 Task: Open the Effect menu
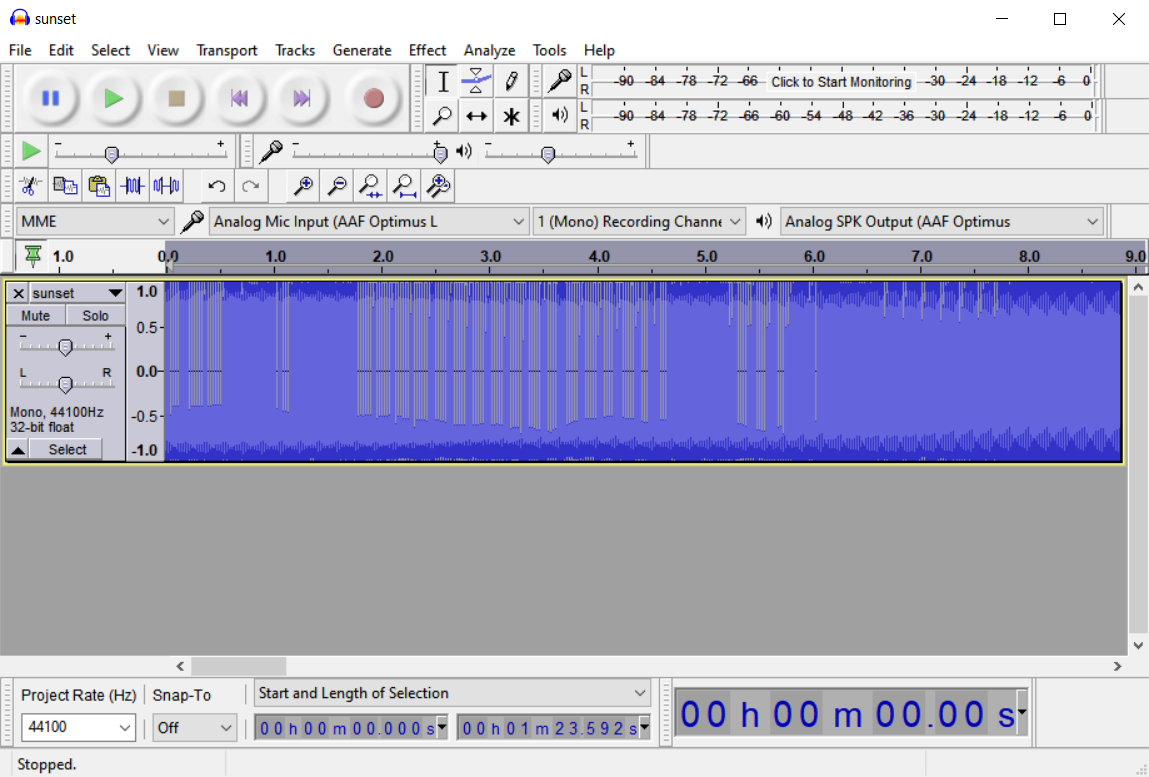coord(427,50)
